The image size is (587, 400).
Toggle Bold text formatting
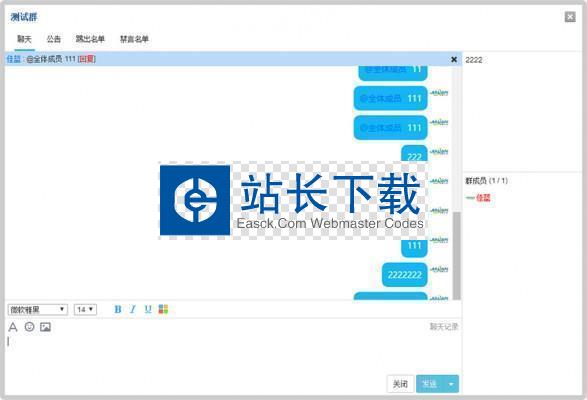(118, 309)
